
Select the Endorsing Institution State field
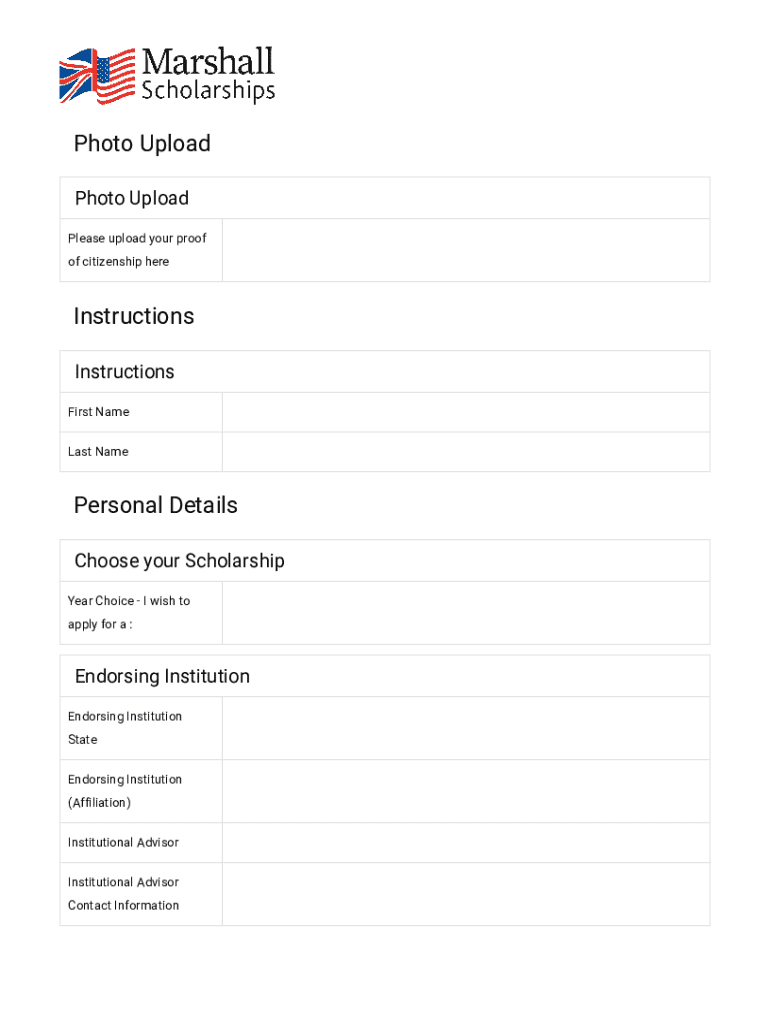click(465, 728)
